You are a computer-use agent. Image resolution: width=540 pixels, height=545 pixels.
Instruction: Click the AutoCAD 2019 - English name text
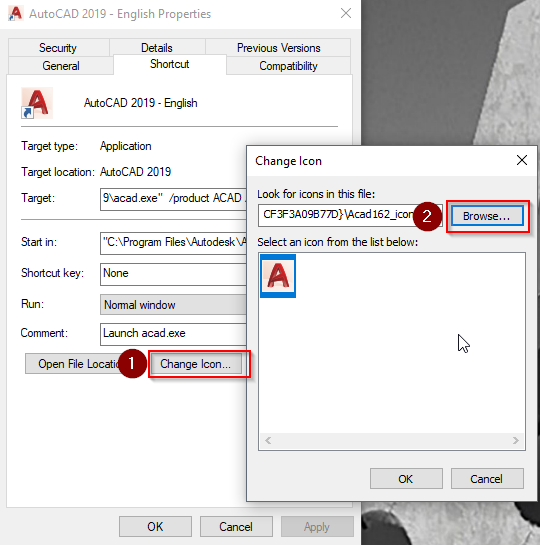141,103
